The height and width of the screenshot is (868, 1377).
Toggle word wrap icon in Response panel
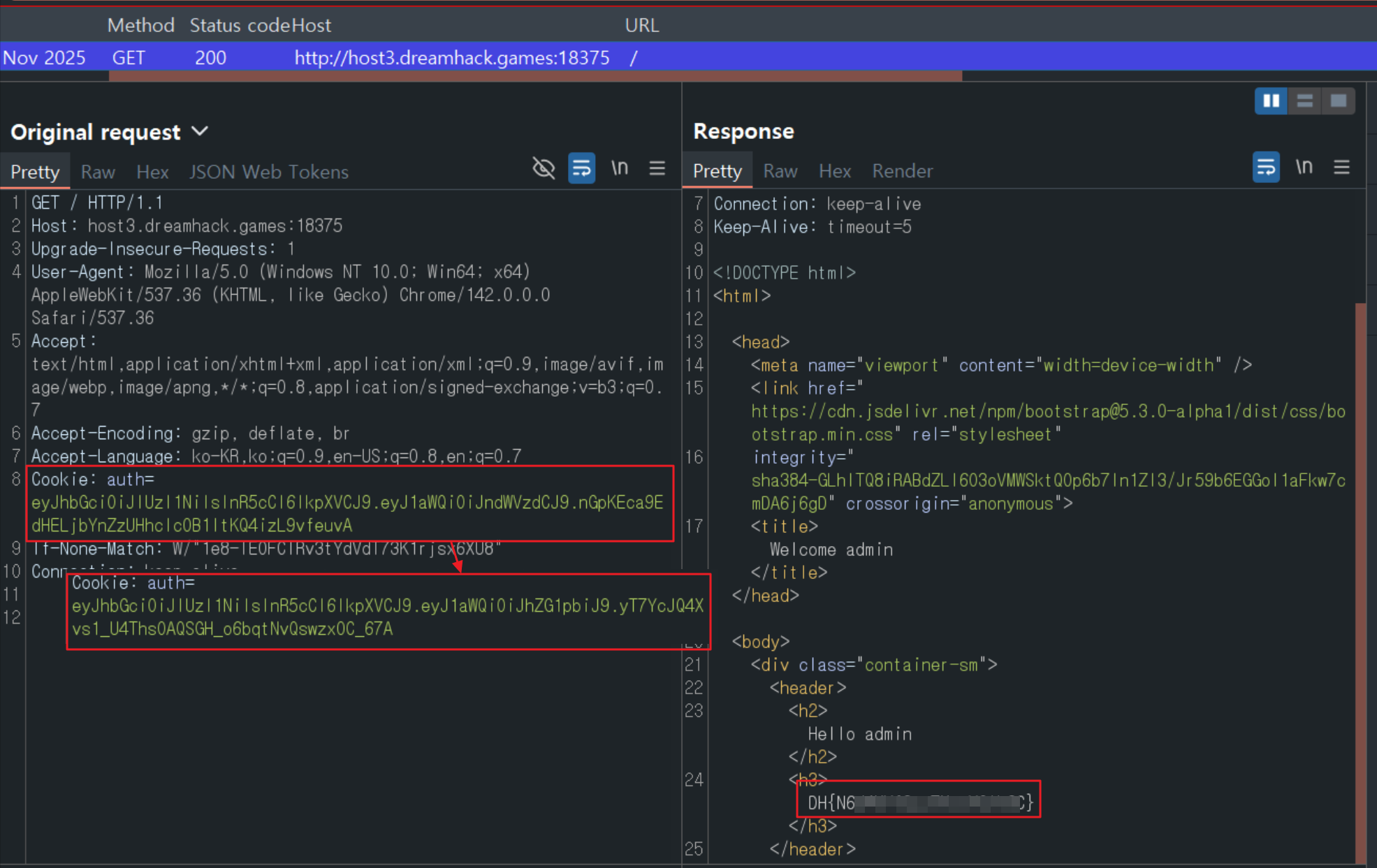click(x=1265, y=168)
